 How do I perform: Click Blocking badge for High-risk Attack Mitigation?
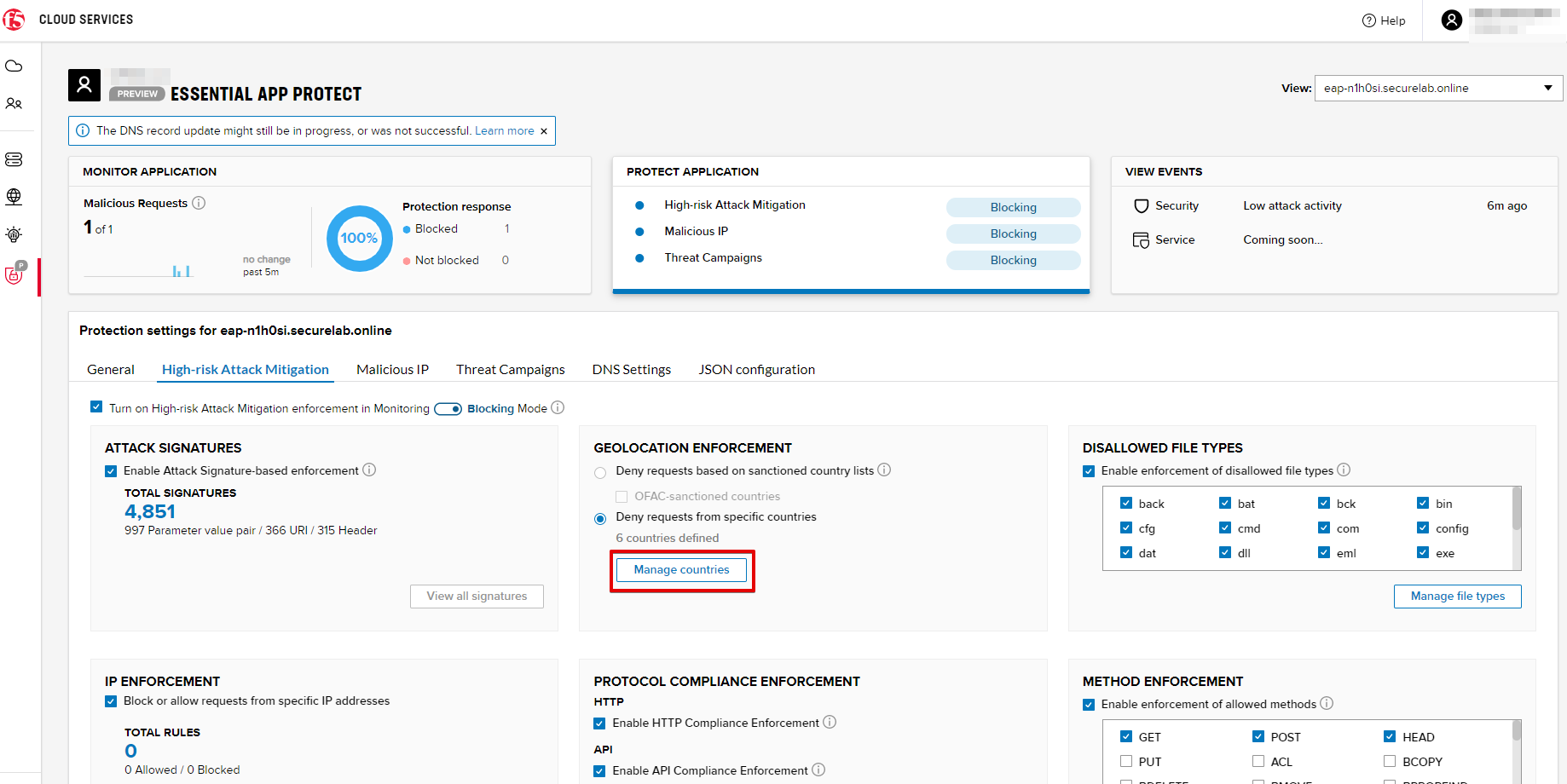point(1014,207)
